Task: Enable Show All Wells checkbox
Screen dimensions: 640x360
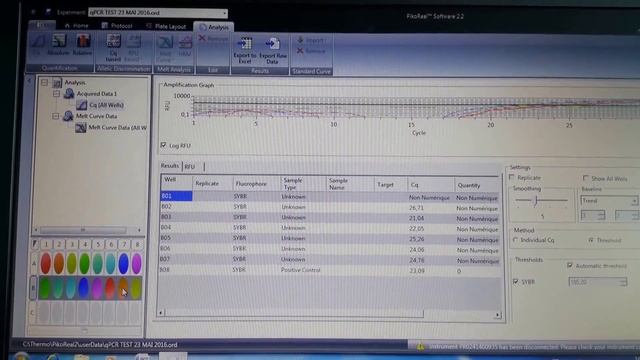Action: 586,178
